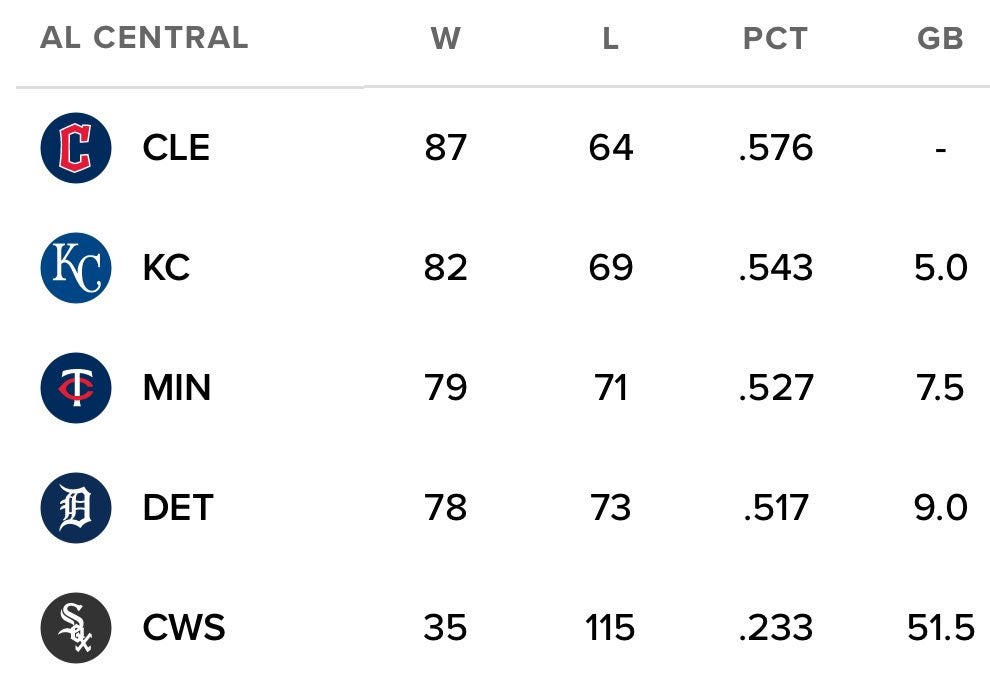Image resolution: width=990 pixels, height=681 pixels.
Task: Sort by the PCT column header
Action: pos(775,38)
